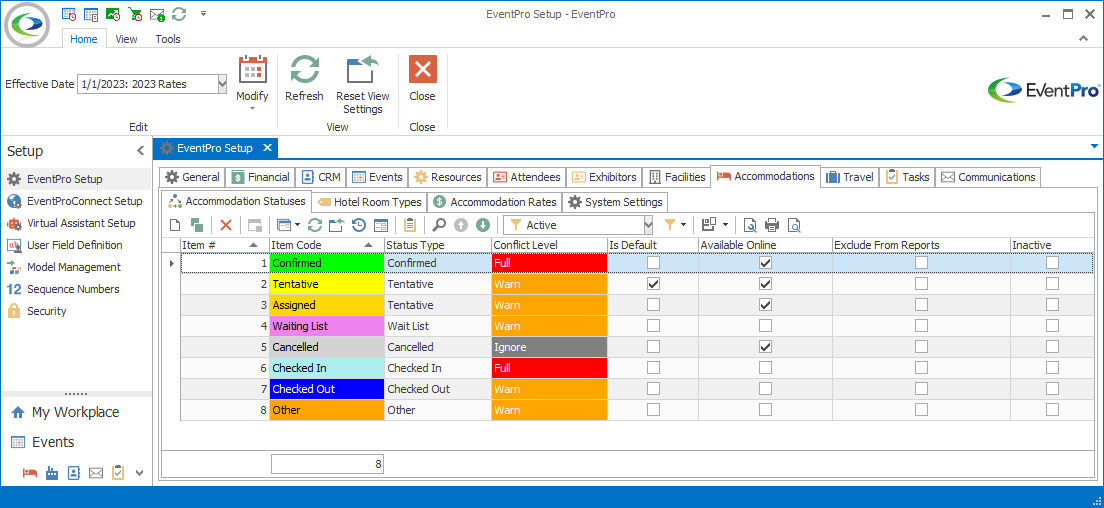Click the factory icon in bottom navigation
The height and width of the screenshot is (508, 1104).
click(x=52, y=473)
